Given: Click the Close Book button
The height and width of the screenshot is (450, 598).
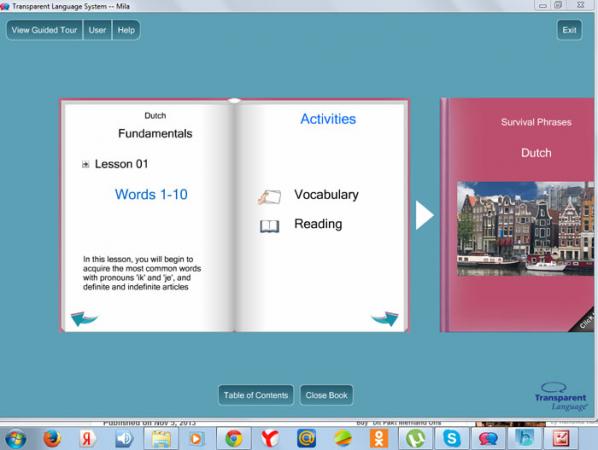Looking at the screenshot, I should 326,395.
